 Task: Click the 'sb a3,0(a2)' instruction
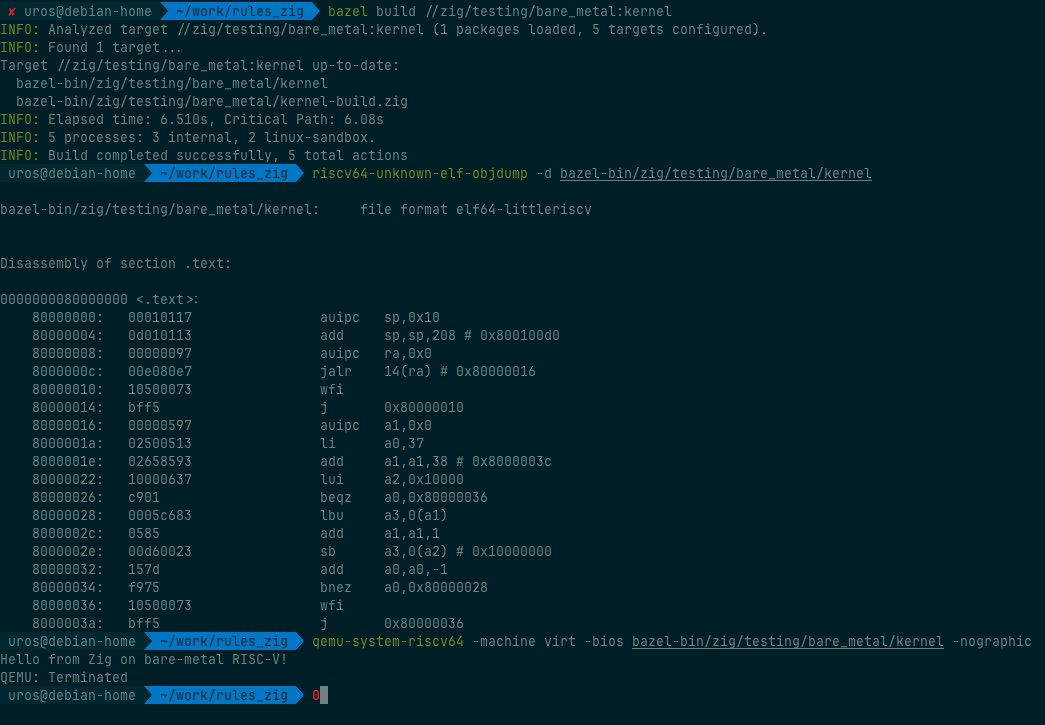(x=383, y=551)
